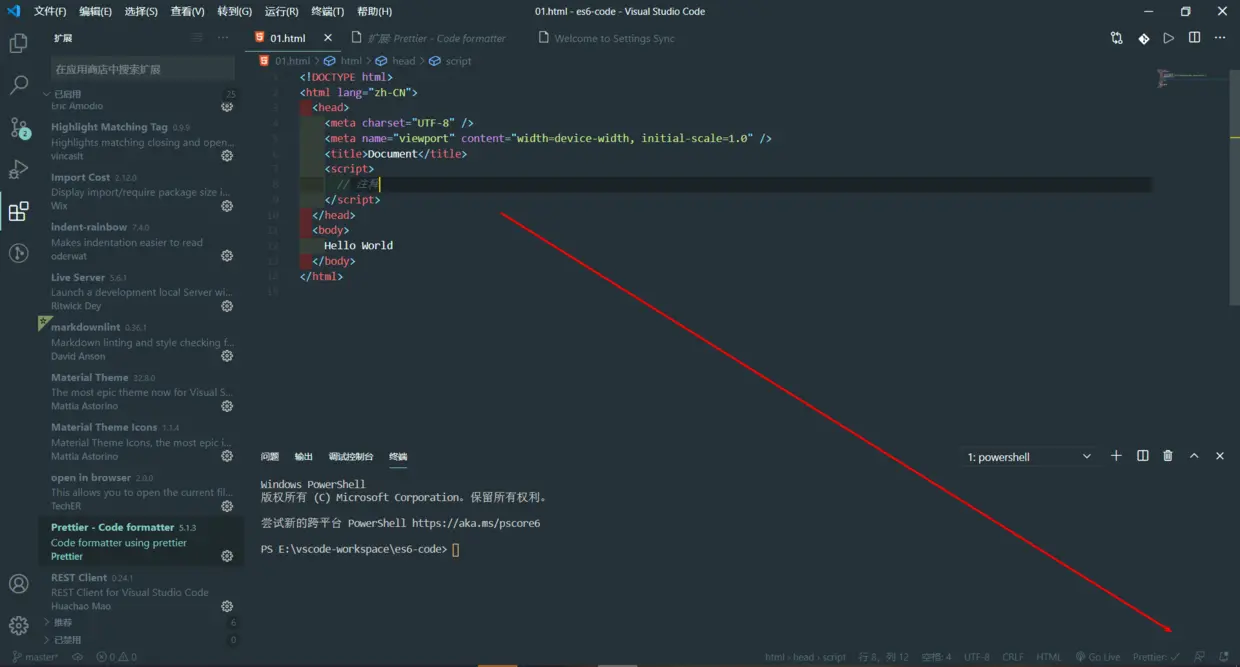Open the GitLens view icon in activity bar

18,253
